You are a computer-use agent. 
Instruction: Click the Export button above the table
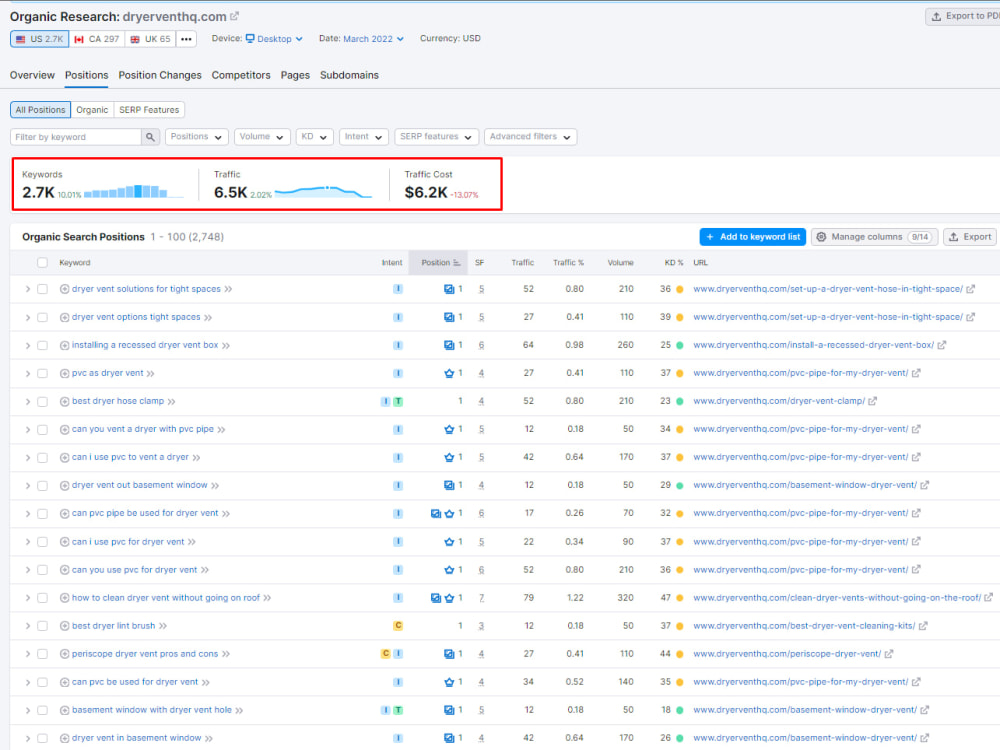pyautogui.click(x=970, y=237)
